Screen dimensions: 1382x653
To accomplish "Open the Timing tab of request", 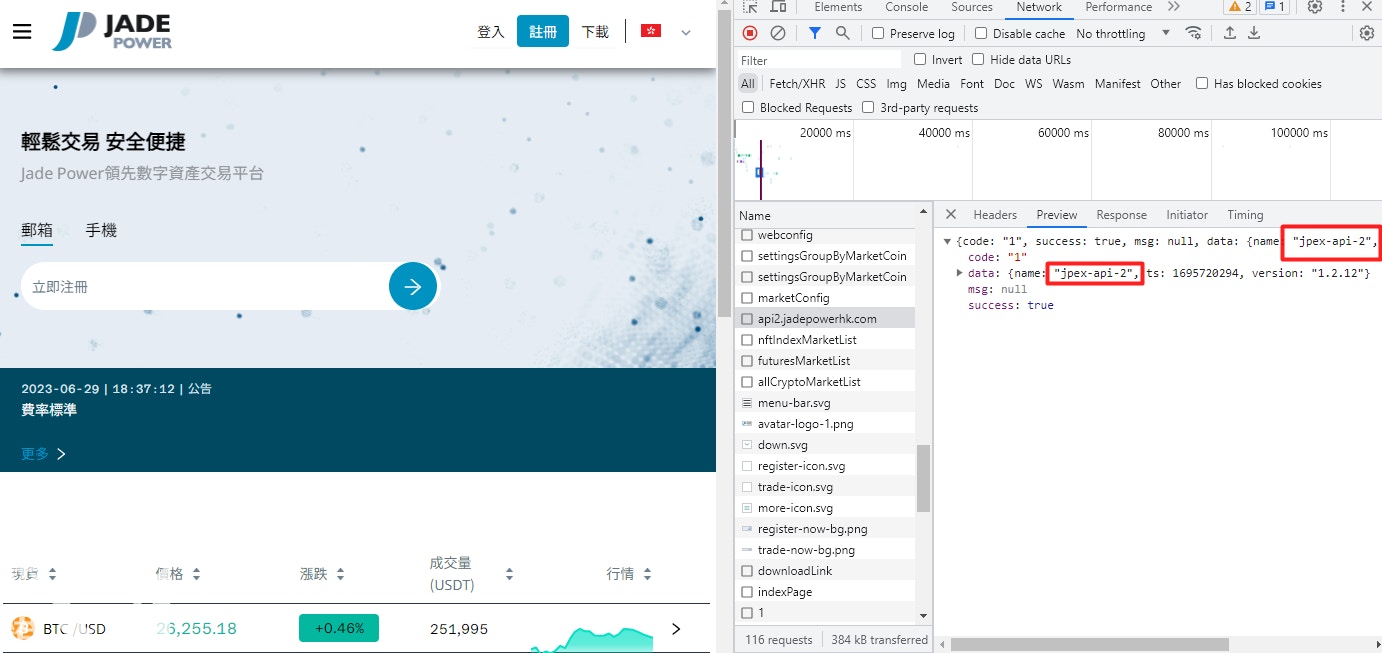I will (x=1245, y=215).
